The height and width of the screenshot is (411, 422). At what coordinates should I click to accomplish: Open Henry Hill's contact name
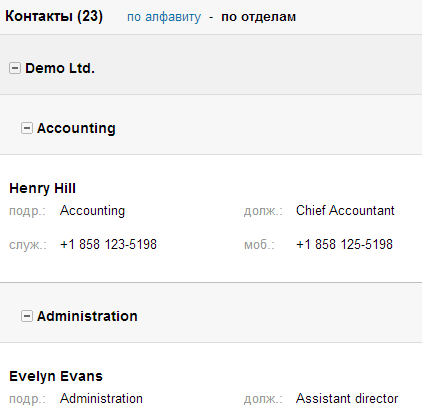[x=43, y=188]
